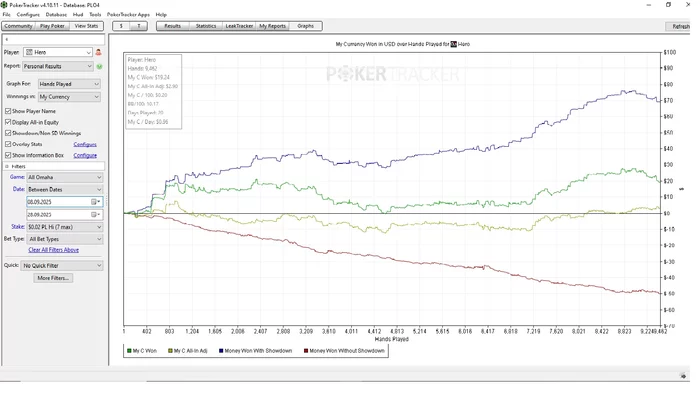The image size is (700, 410).
Task: Open the Configure menu
Action: (28, 15)
